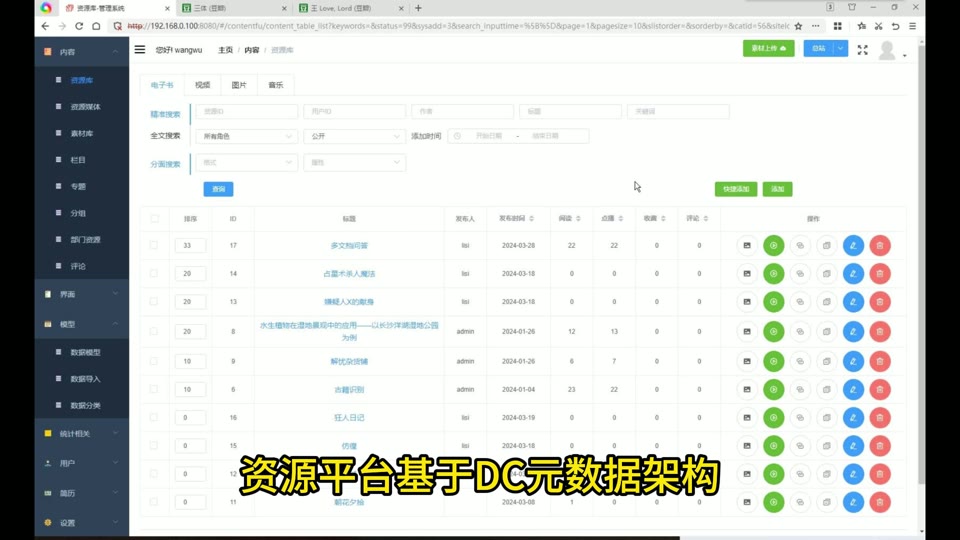Edit the 嫌疑人X的献身 entry
This screenshot has width=960, height=540.
coord(853,302)
